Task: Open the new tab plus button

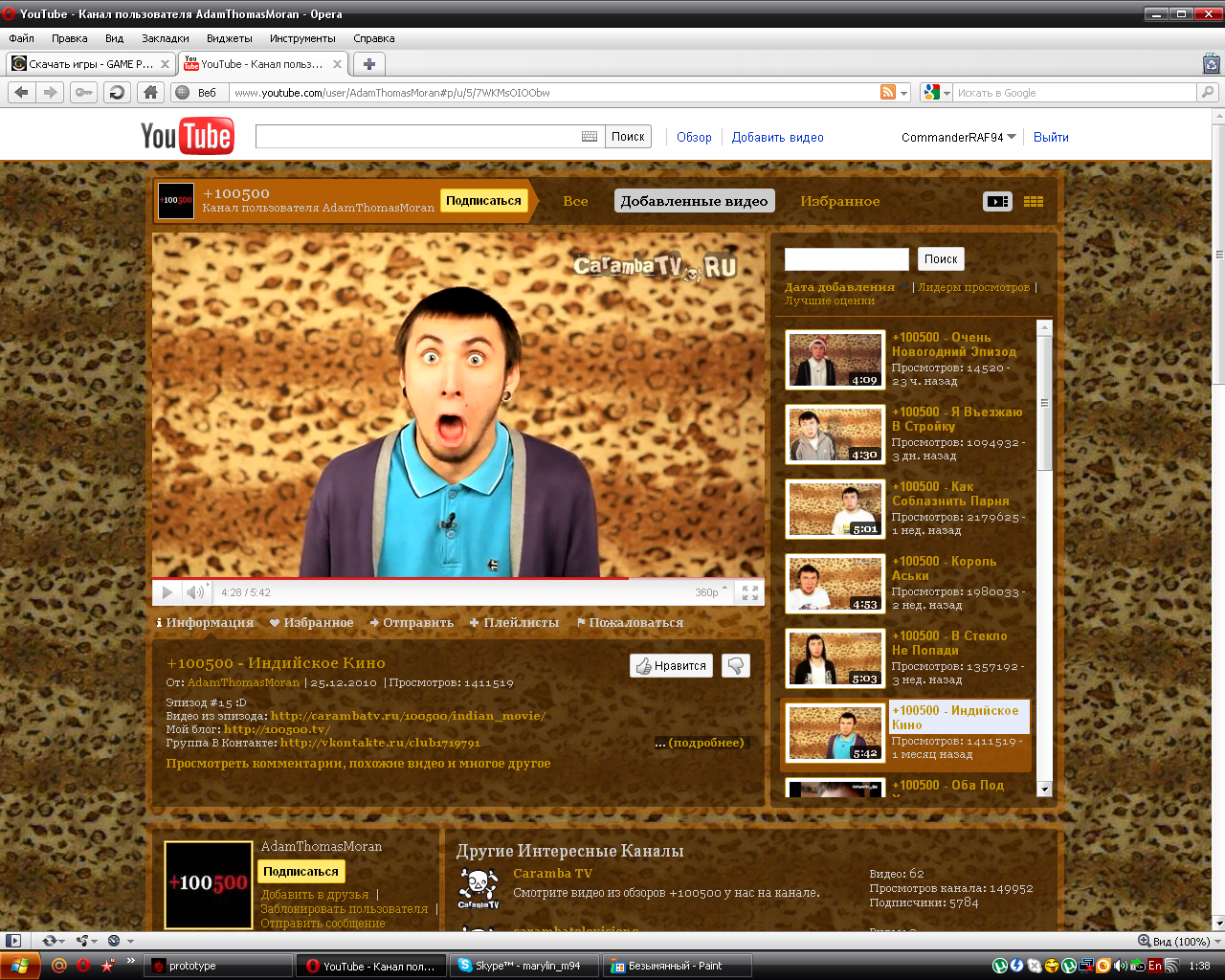Action: click(368, 64)
